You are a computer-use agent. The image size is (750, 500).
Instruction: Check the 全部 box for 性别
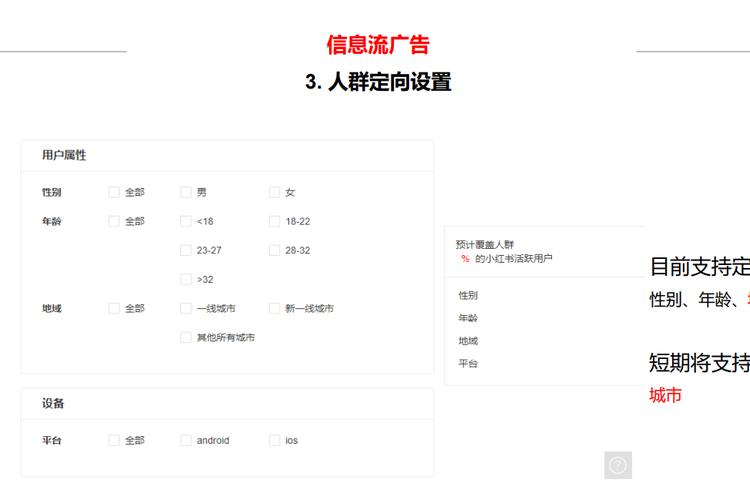pyautogui.click(x=114, y=192)
